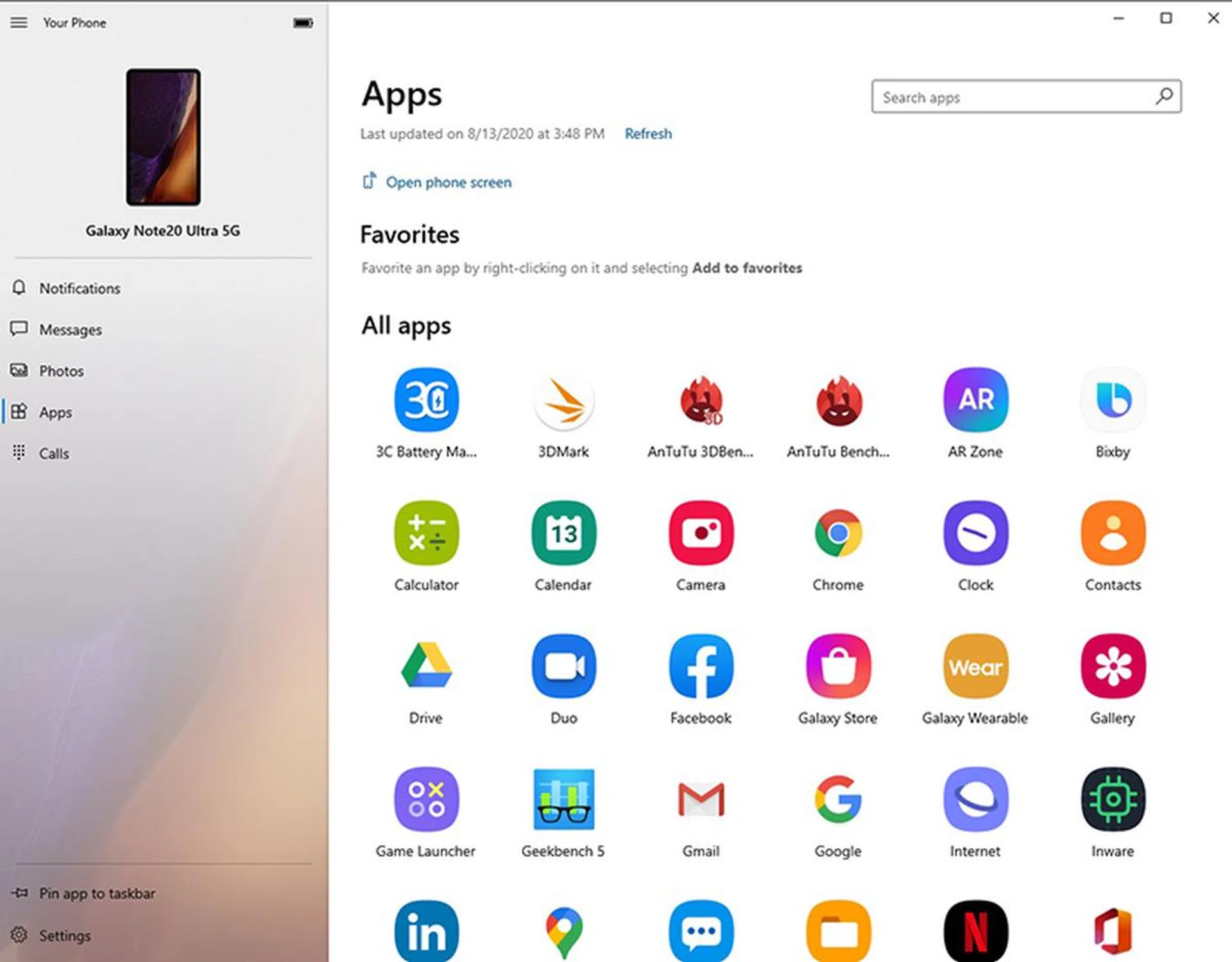Click the search magnifier icon

[1164, 97]
